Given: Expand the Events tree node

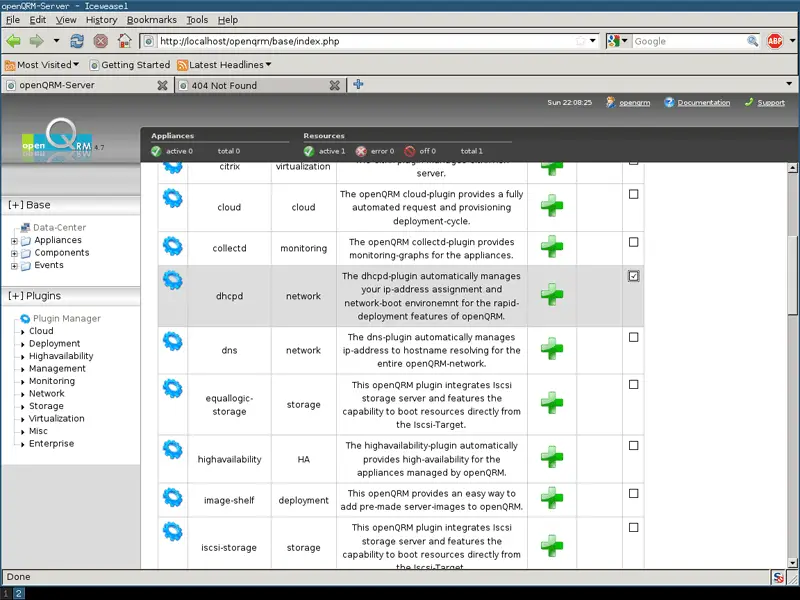Looking at the screenshot, I should pos(14,266).
